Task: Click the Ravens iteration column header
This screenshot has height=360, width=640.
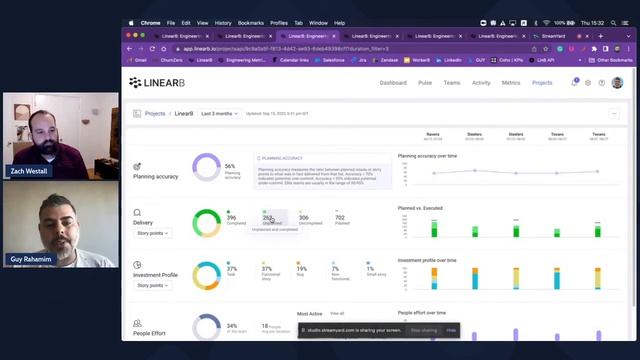Action: (x=433, y=136)
